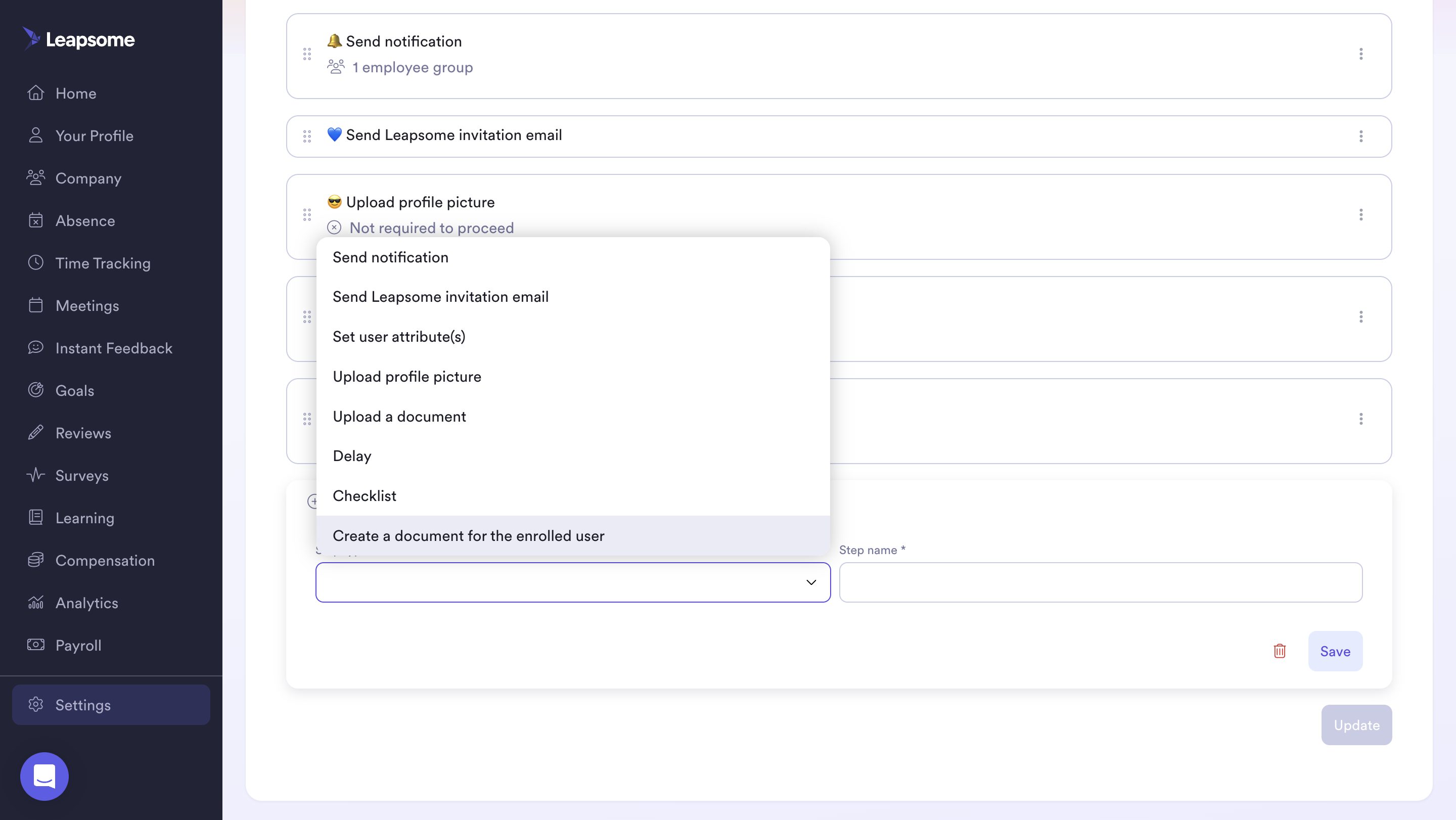Screen dimensions: 1456x820
Task: Pick Upload a document option
Action: click(x=573, y=417)
